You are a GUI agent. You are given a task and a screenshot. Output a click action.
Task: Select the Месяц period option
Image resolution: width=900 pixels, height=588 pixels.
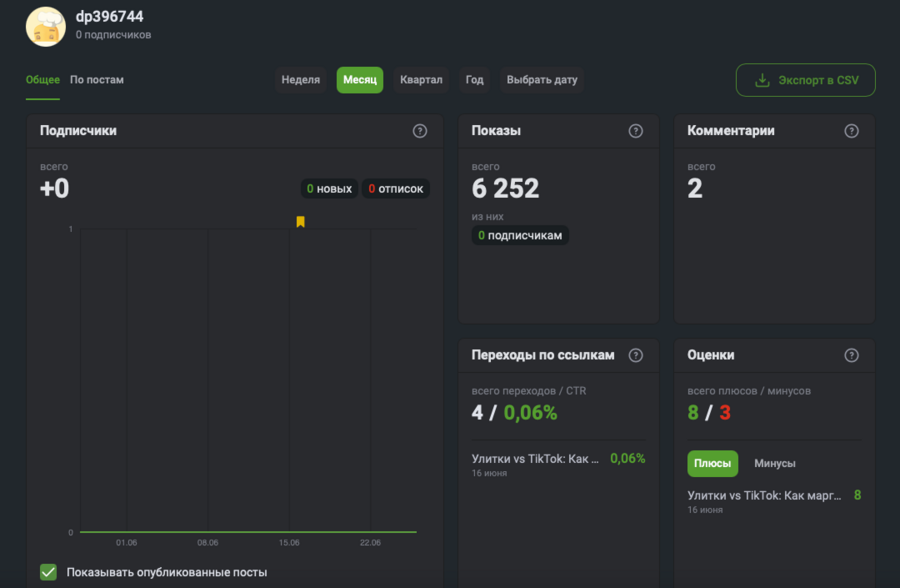(360, 80)
